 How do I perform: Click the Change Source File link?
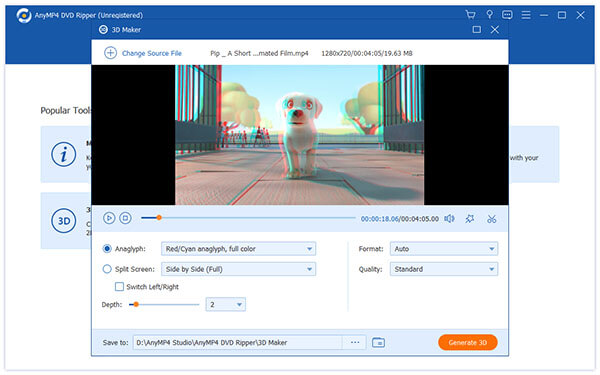click(x=152, y=53)
